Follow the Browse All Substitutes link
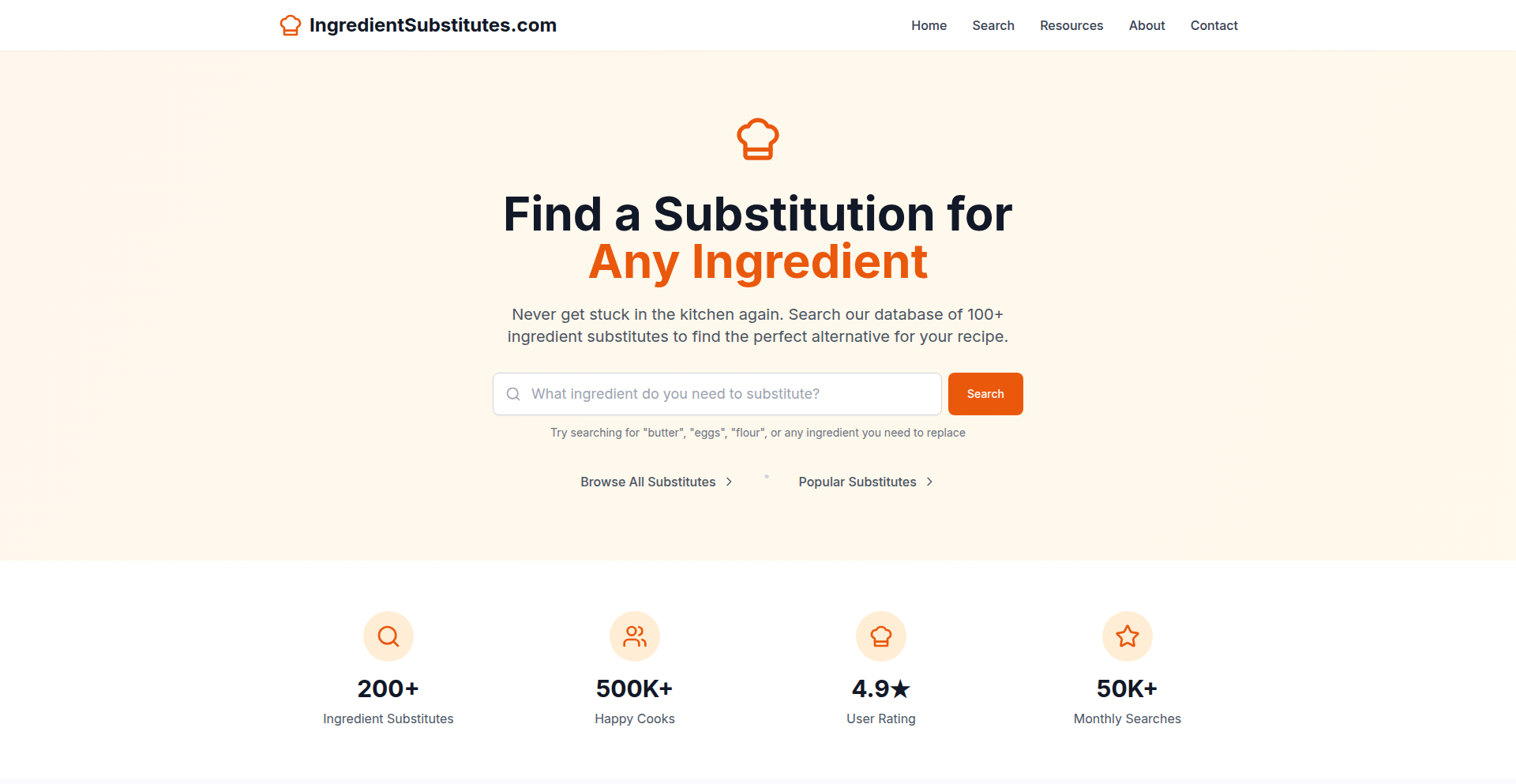The width and height of the screenshot is (1516, 784). click(648, 482)
